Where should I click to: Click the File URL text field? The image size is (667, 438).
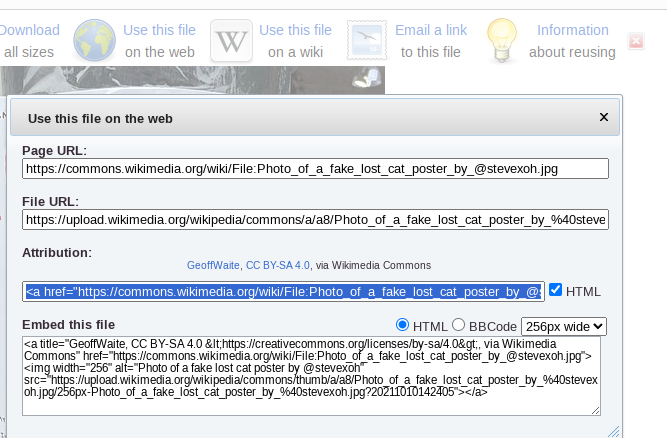click(x=315, y=220)
